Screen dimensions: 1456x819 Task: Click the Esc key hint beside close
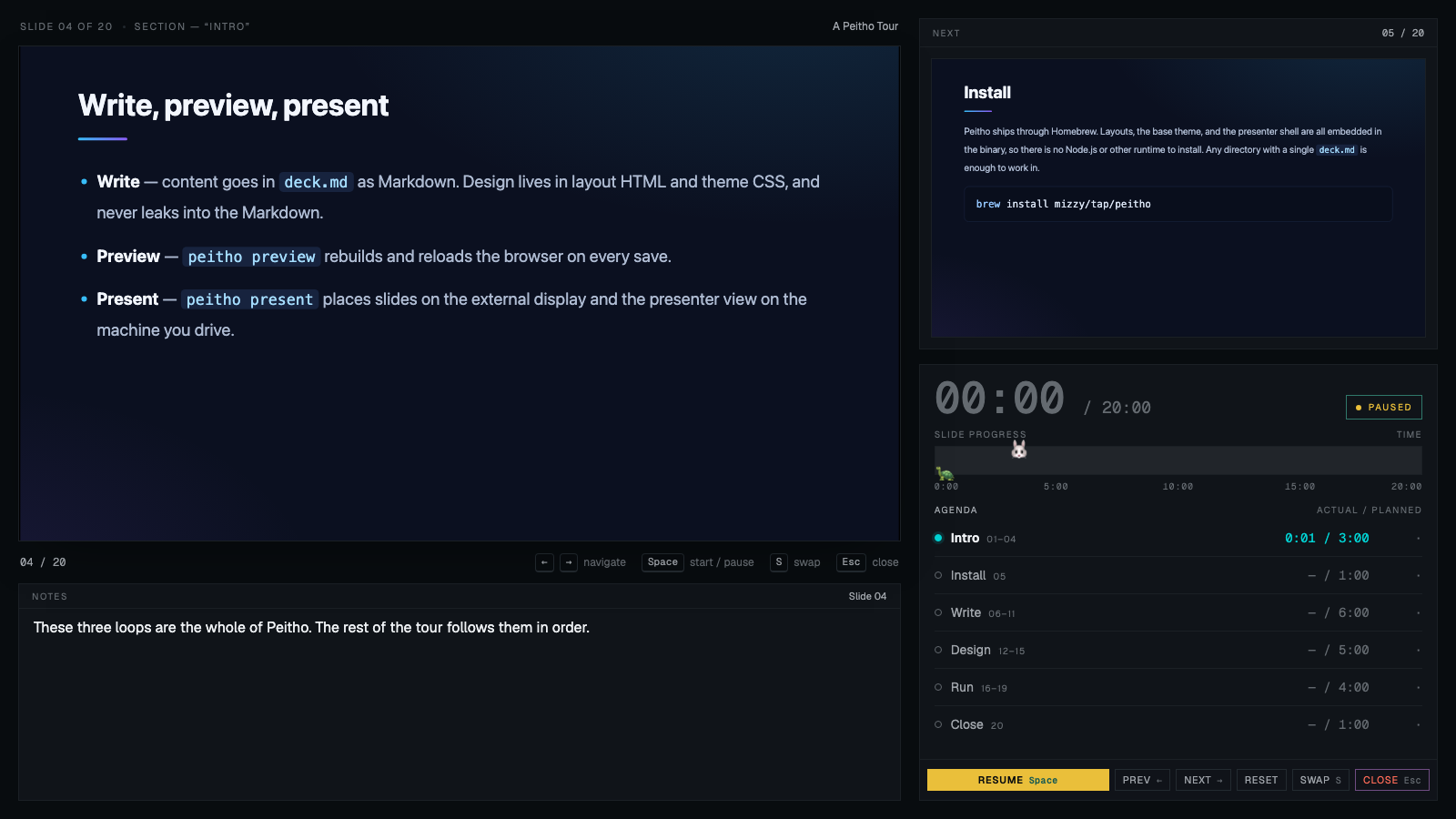[851, 562]
